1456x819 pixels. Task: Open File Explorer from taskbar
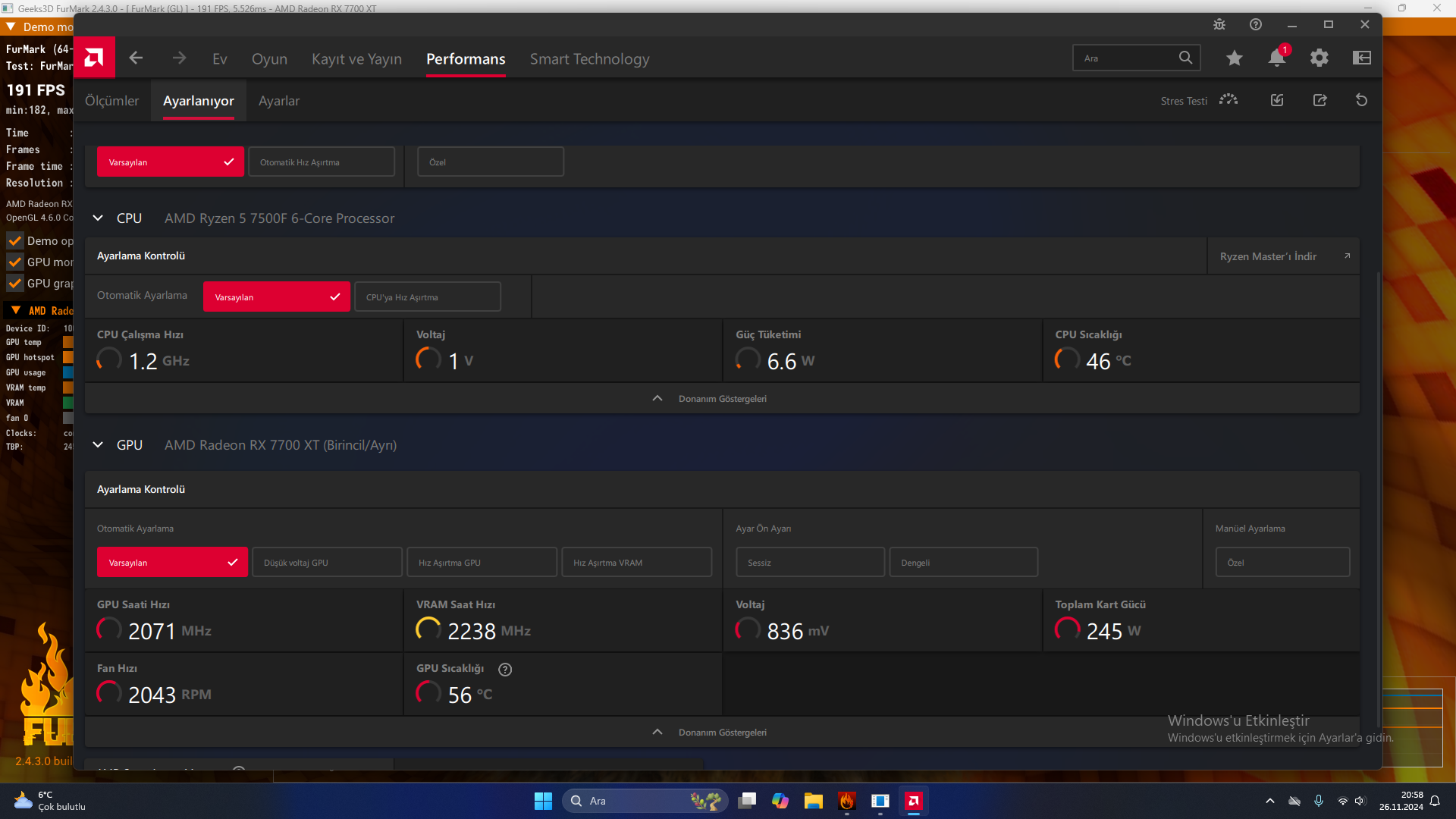814,801
